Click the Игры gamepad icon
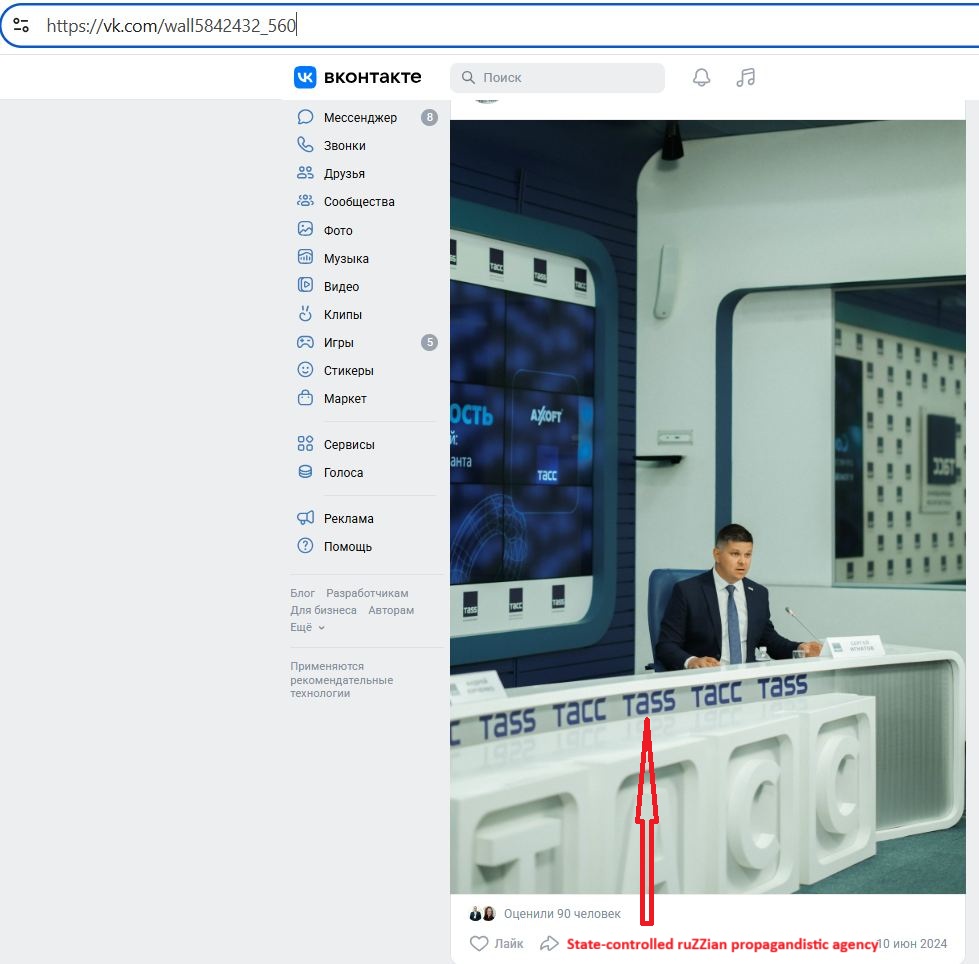The width and height of the screenshot is (979, 964). pyautogui.click(x=306, y=342)
